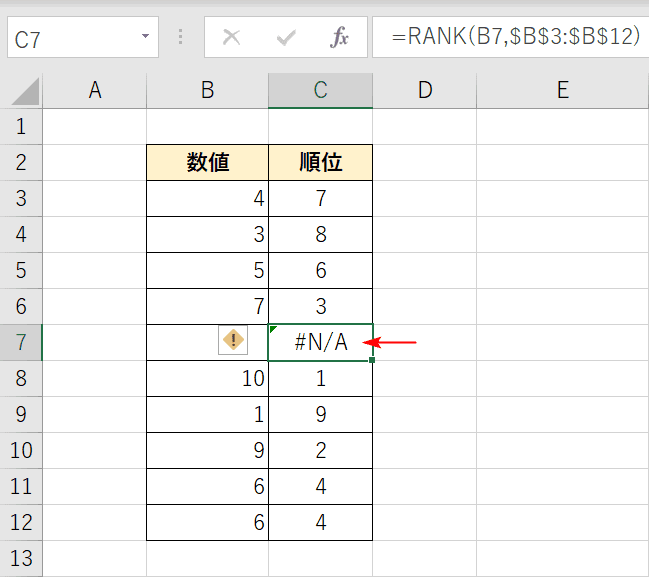Select row 6 header
Screen dimensions: 649x577
[21, 306]
